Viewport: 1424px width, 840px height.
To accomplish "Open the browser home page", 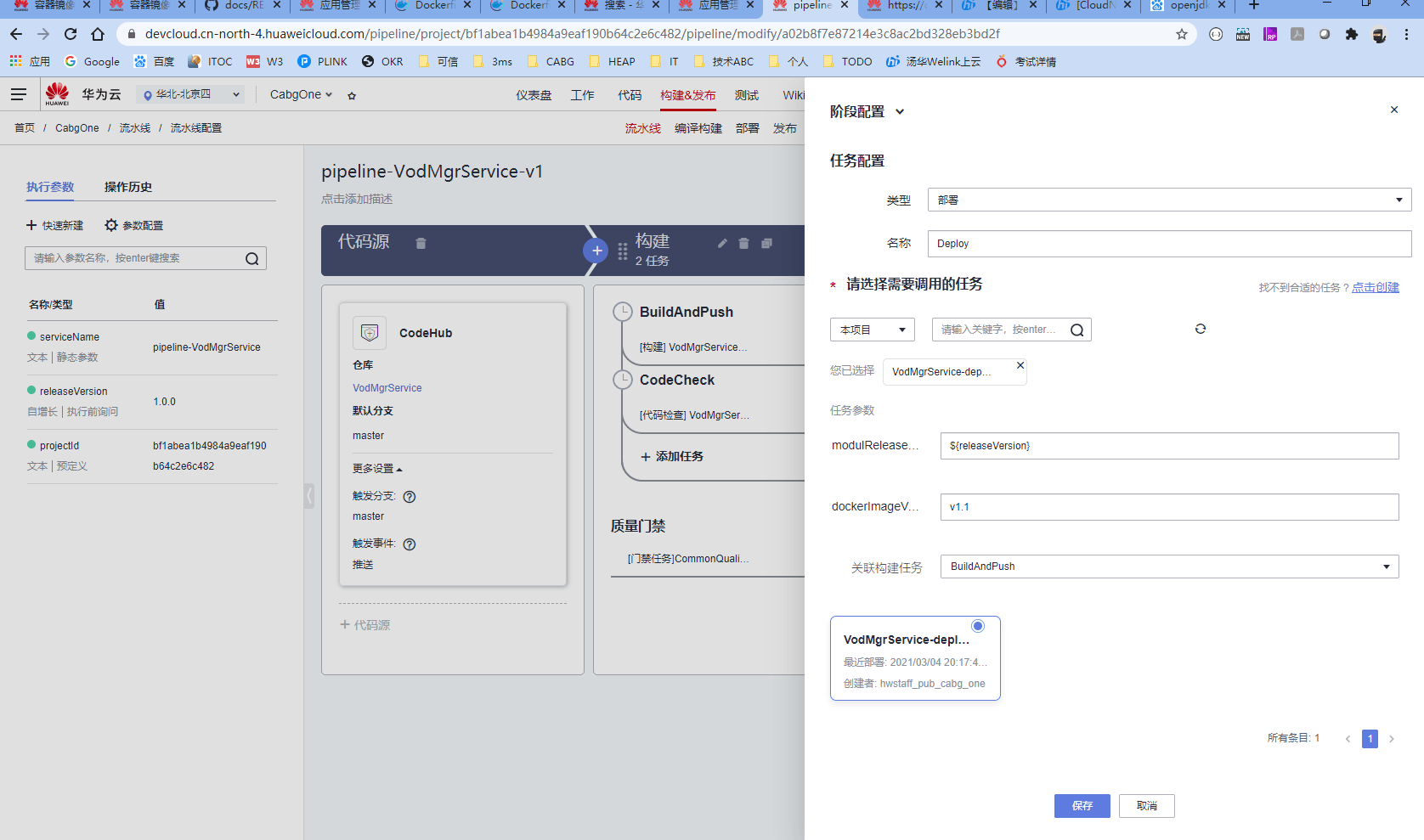I will coord(98,34).
